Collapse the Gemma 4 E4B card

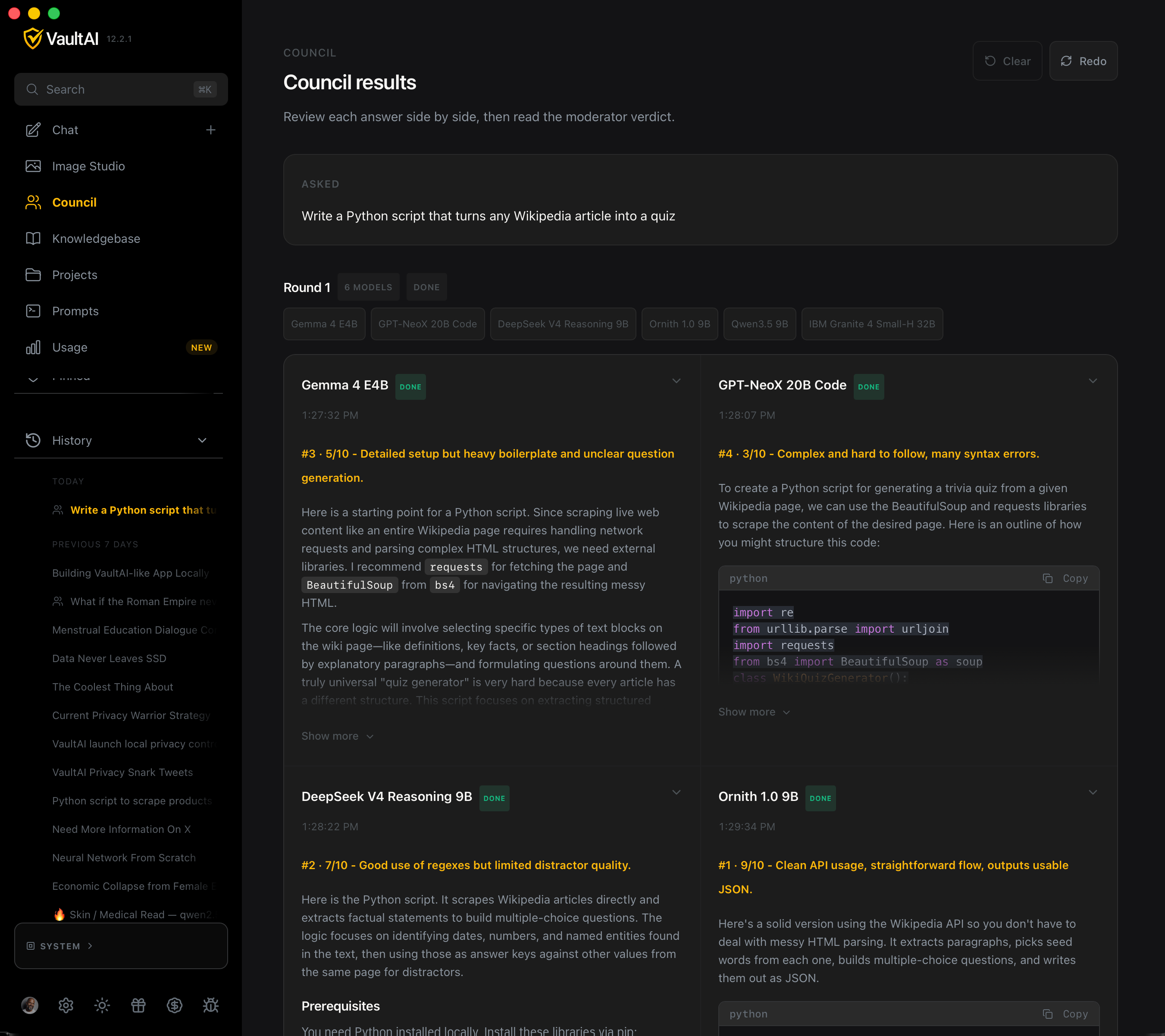pos(676,381)
